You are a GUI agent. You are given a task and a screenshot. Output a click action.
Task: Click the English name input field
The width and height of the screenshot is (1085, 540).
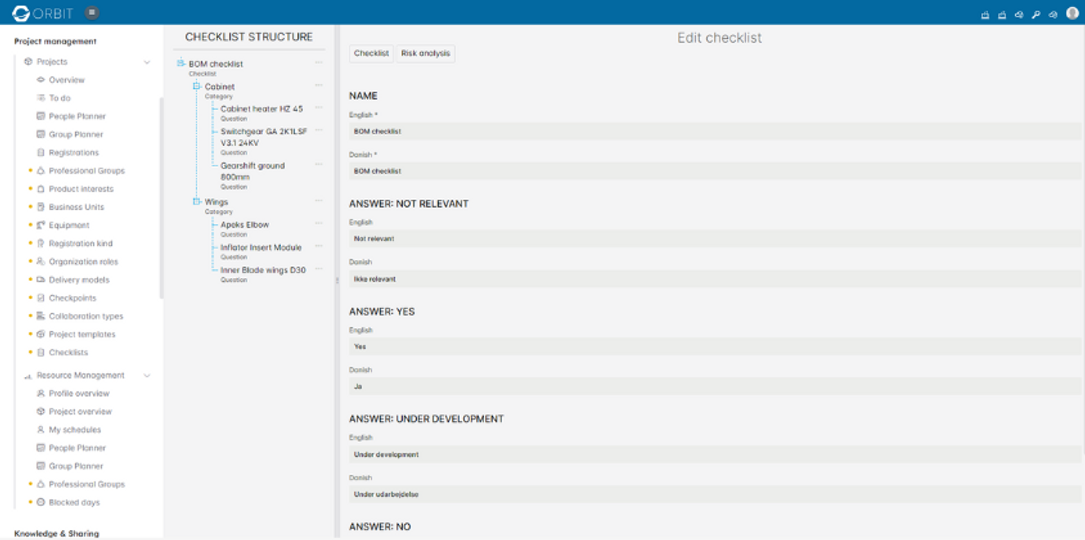(x=714, y=131)
